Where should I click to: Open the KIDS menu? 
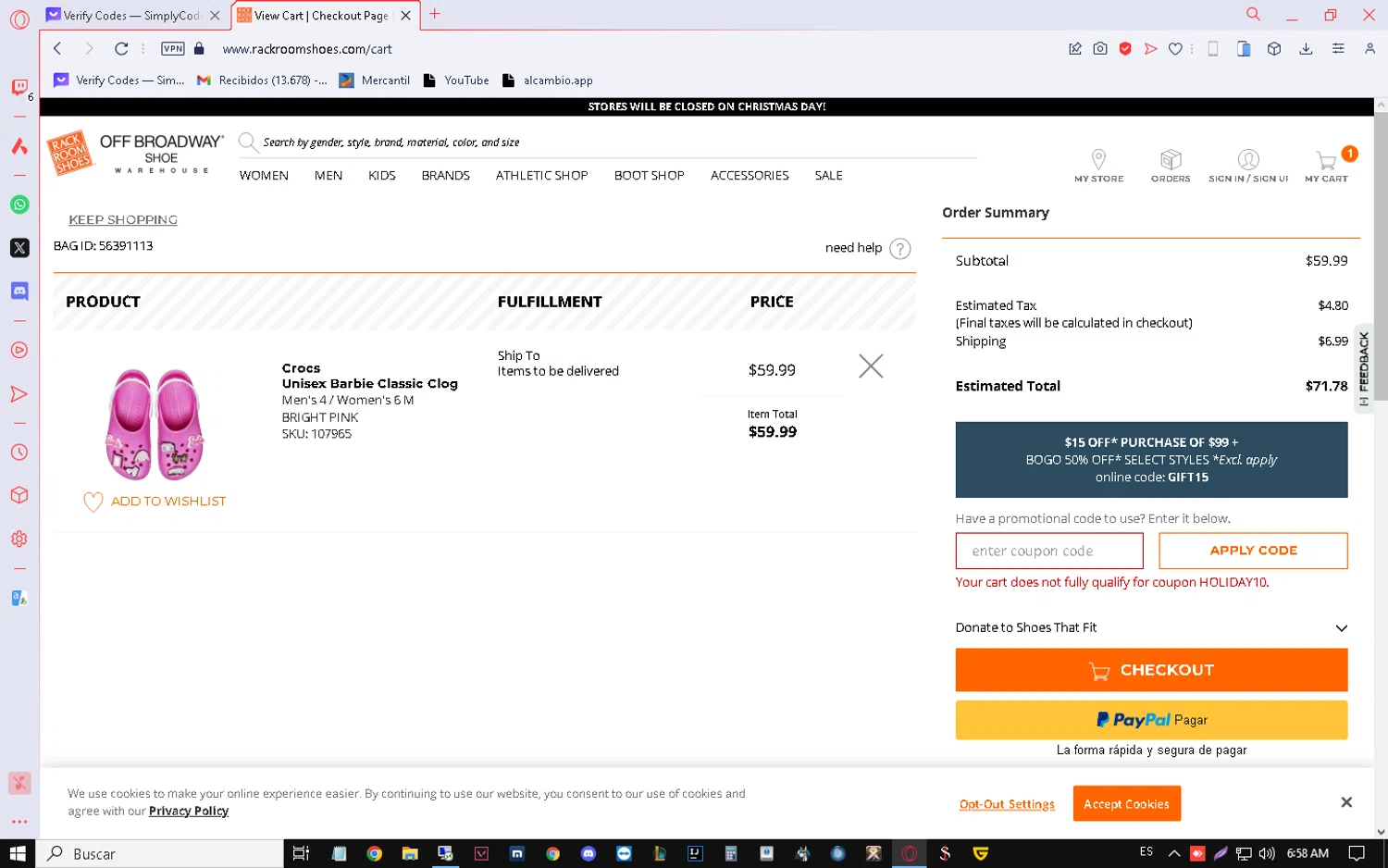[382, 175]
